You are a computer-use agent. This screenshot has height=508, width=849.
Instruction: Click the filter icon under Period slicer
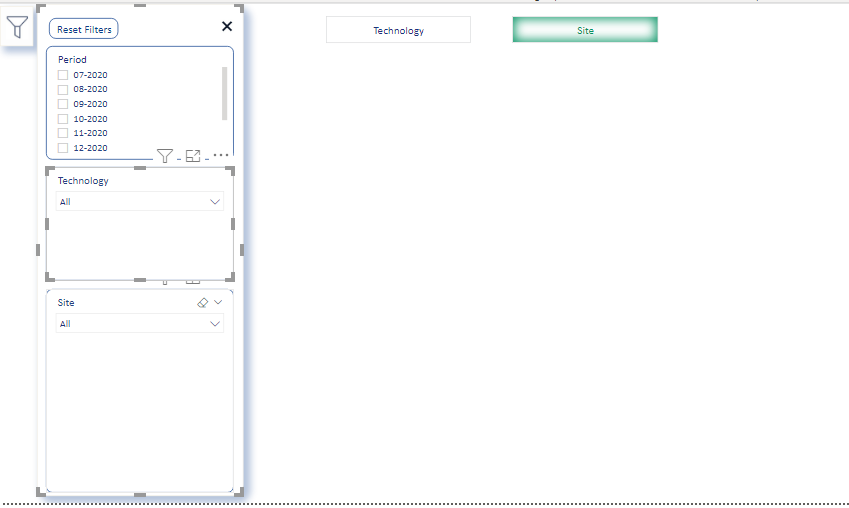click(x=165, y=156)
